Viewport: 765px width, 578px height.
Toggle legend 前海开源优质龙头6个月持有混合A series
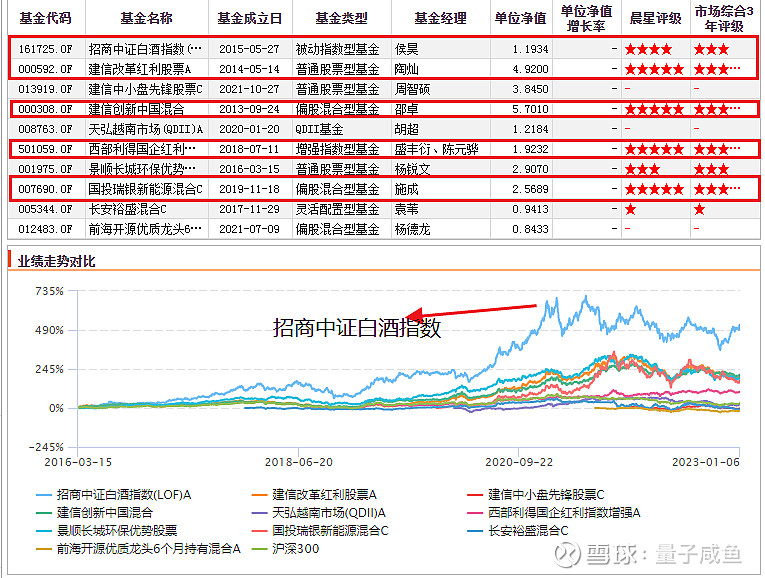tap(138, 549)
